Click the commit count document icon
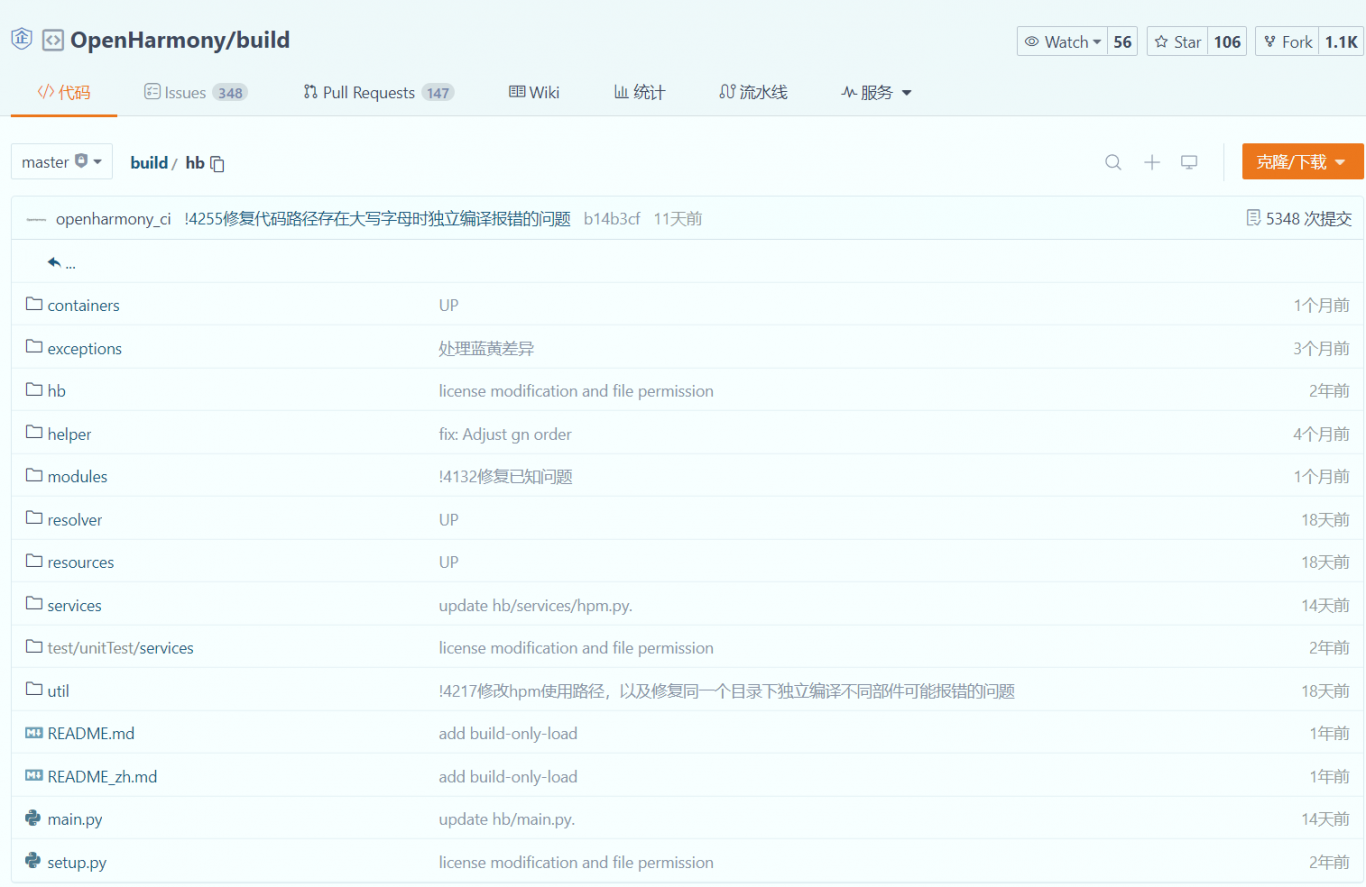The height and width of the screenshot is (887, 1366). [x=1253, y=218]
